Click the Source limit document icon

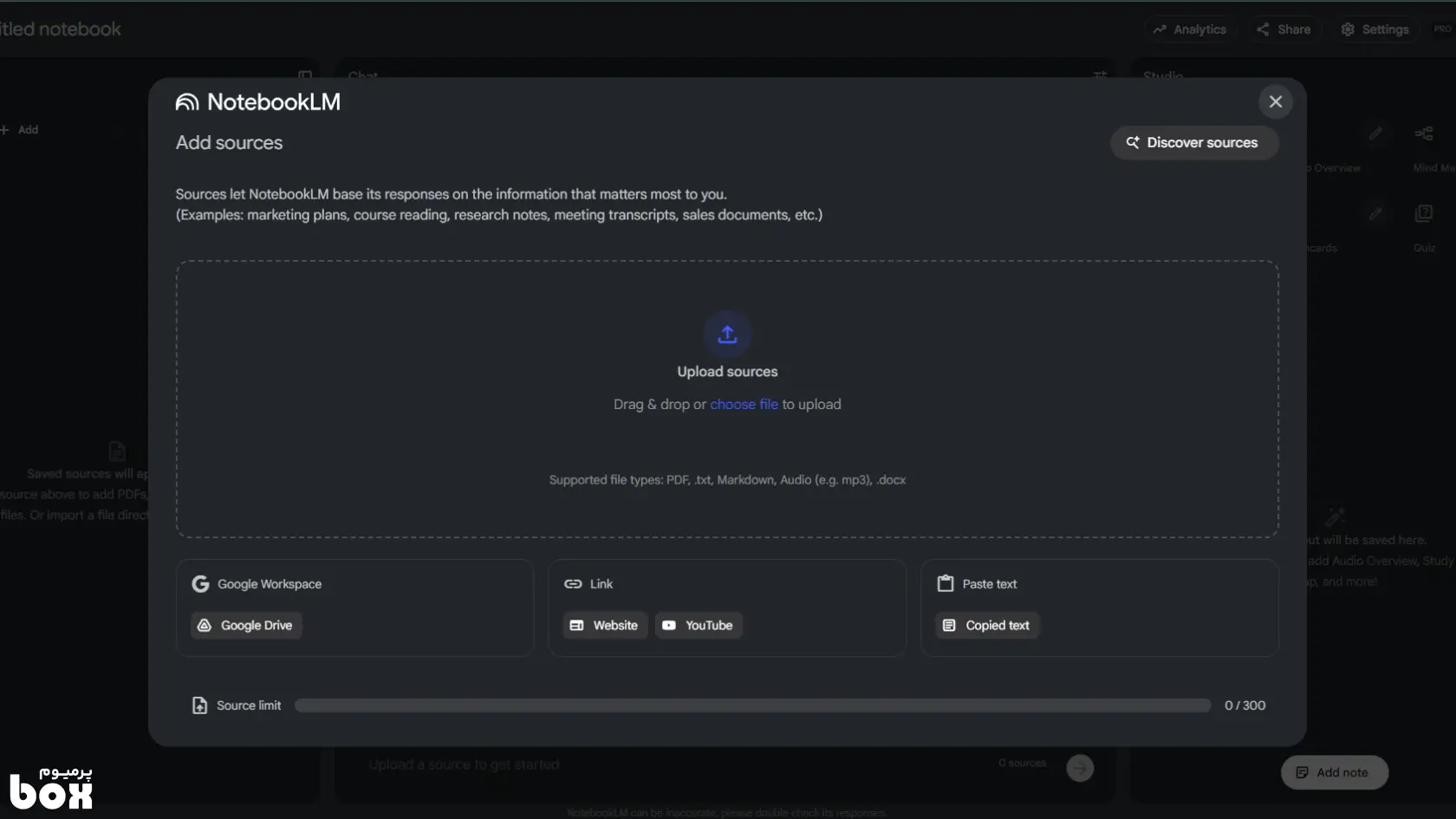pos(199,705)
